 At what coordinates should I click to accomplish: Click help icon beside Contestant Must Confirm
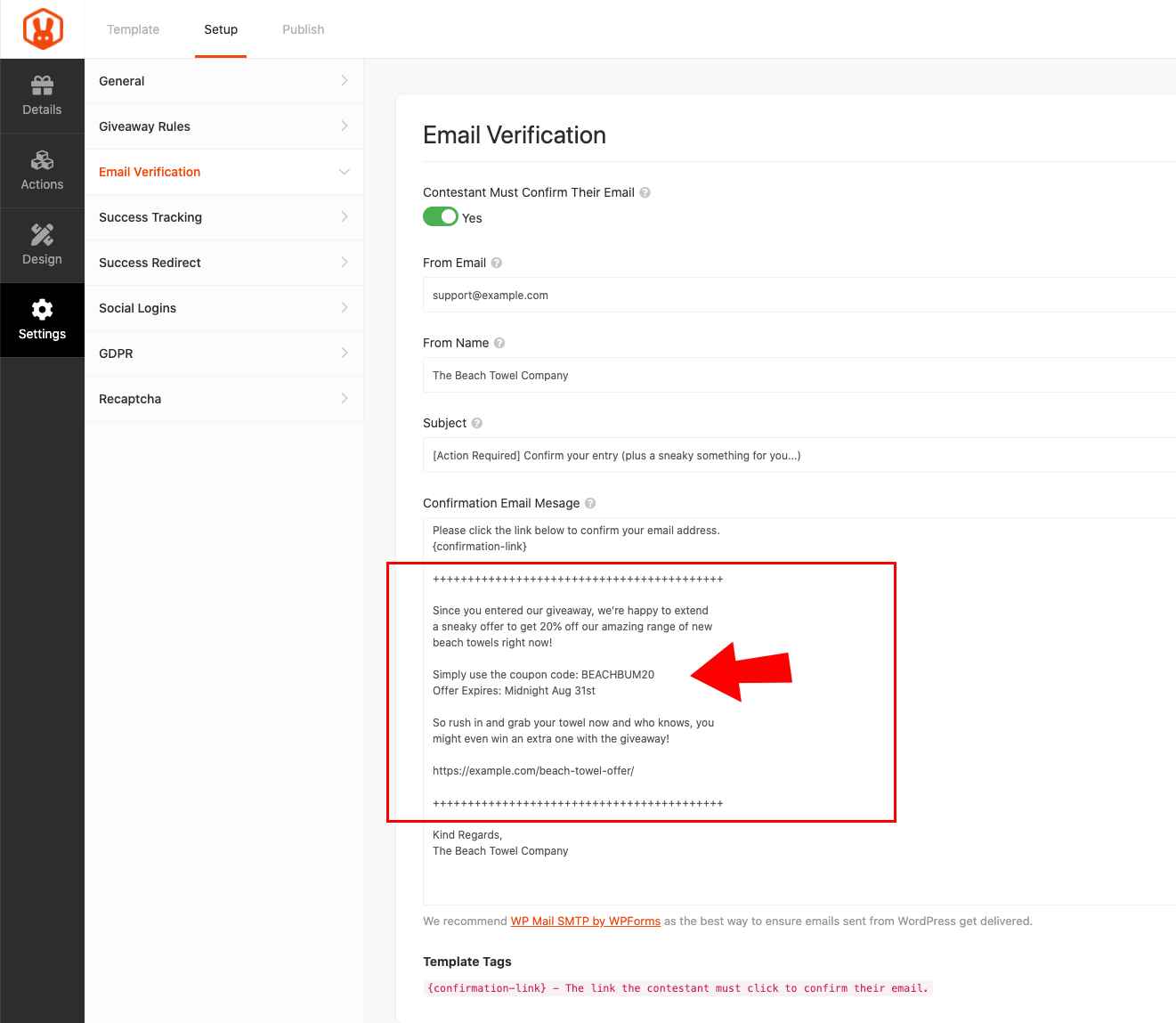pyautogui.click(x=645, y=192)
